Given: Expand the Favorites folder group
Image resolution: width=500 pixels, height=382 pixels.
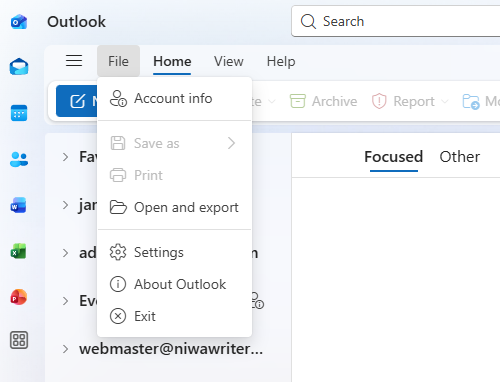Looking at the screenshot, I should pos(65,157).
